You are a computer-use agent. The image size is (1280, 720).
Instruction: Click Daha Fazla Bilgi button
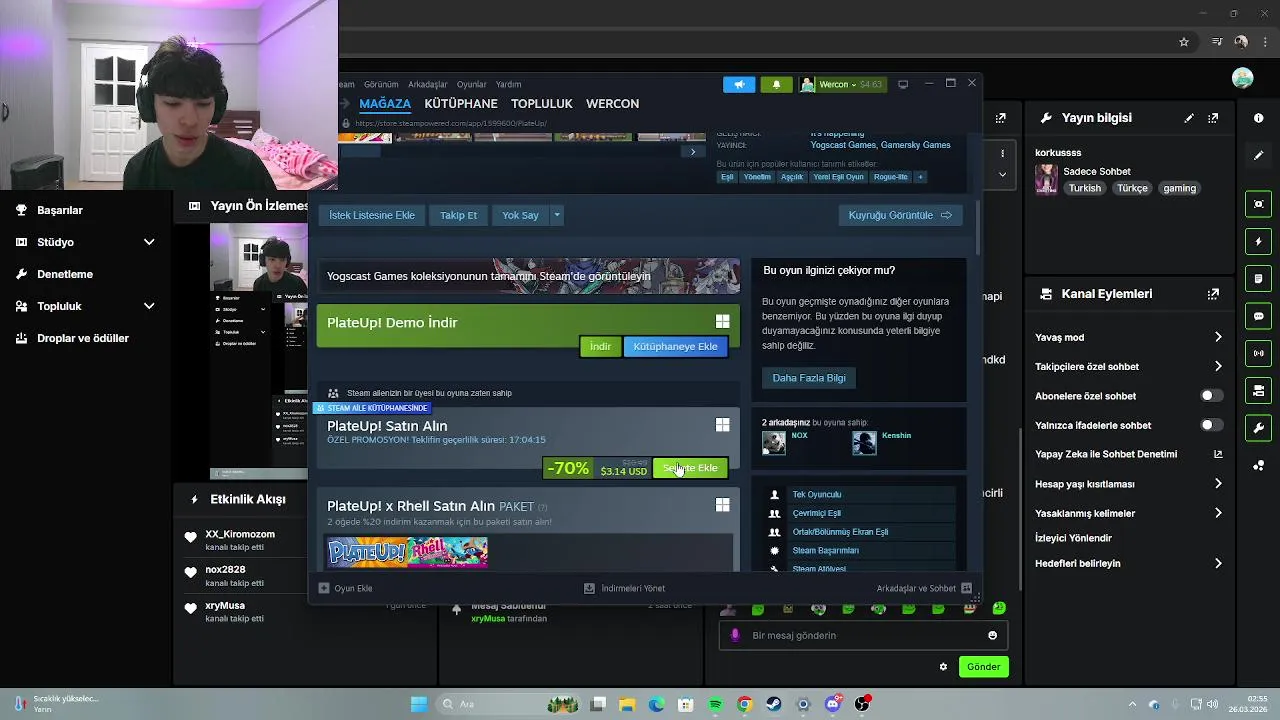(x=809, y=378)
